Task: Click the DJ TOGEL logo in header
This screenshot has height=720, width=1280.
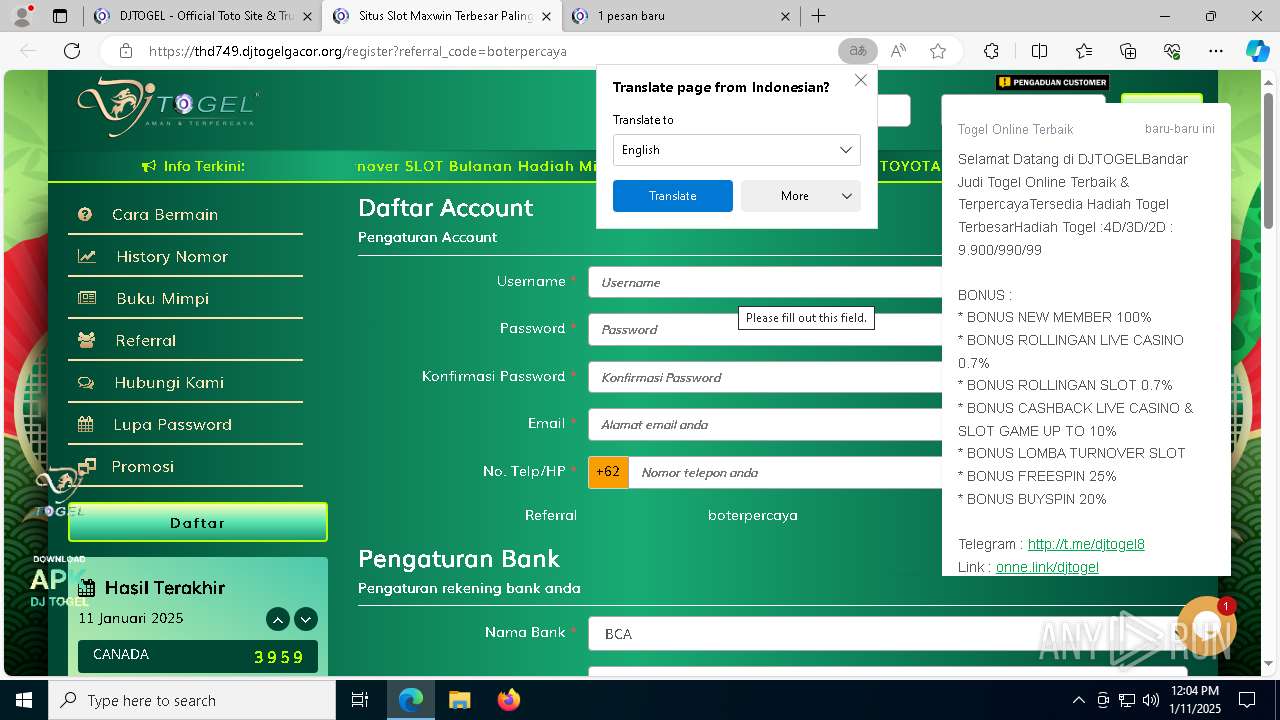Action: [167, 107]
